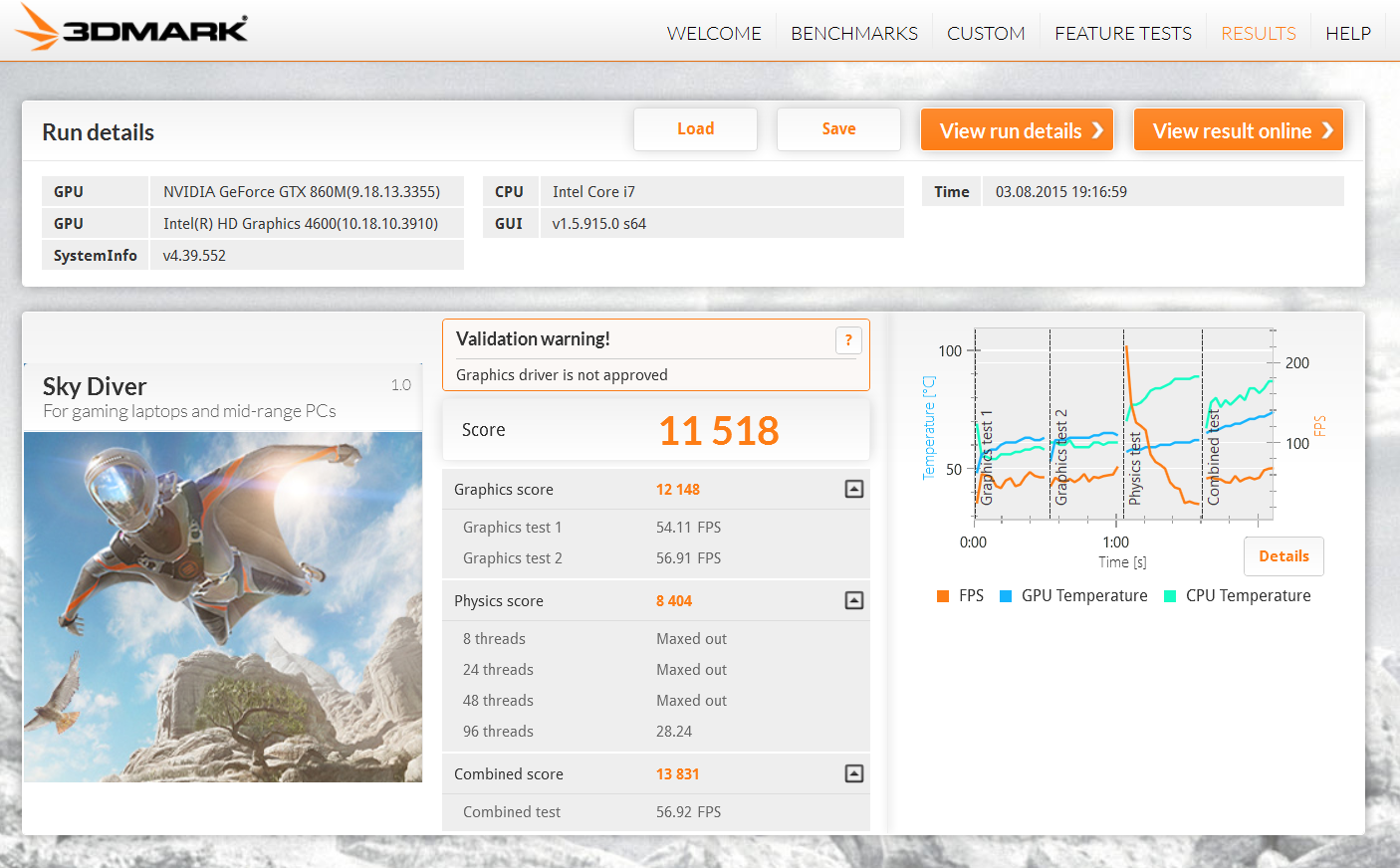Click the 3DMark logo
The image size is (1400, 868).
click(x=132, y=28)
